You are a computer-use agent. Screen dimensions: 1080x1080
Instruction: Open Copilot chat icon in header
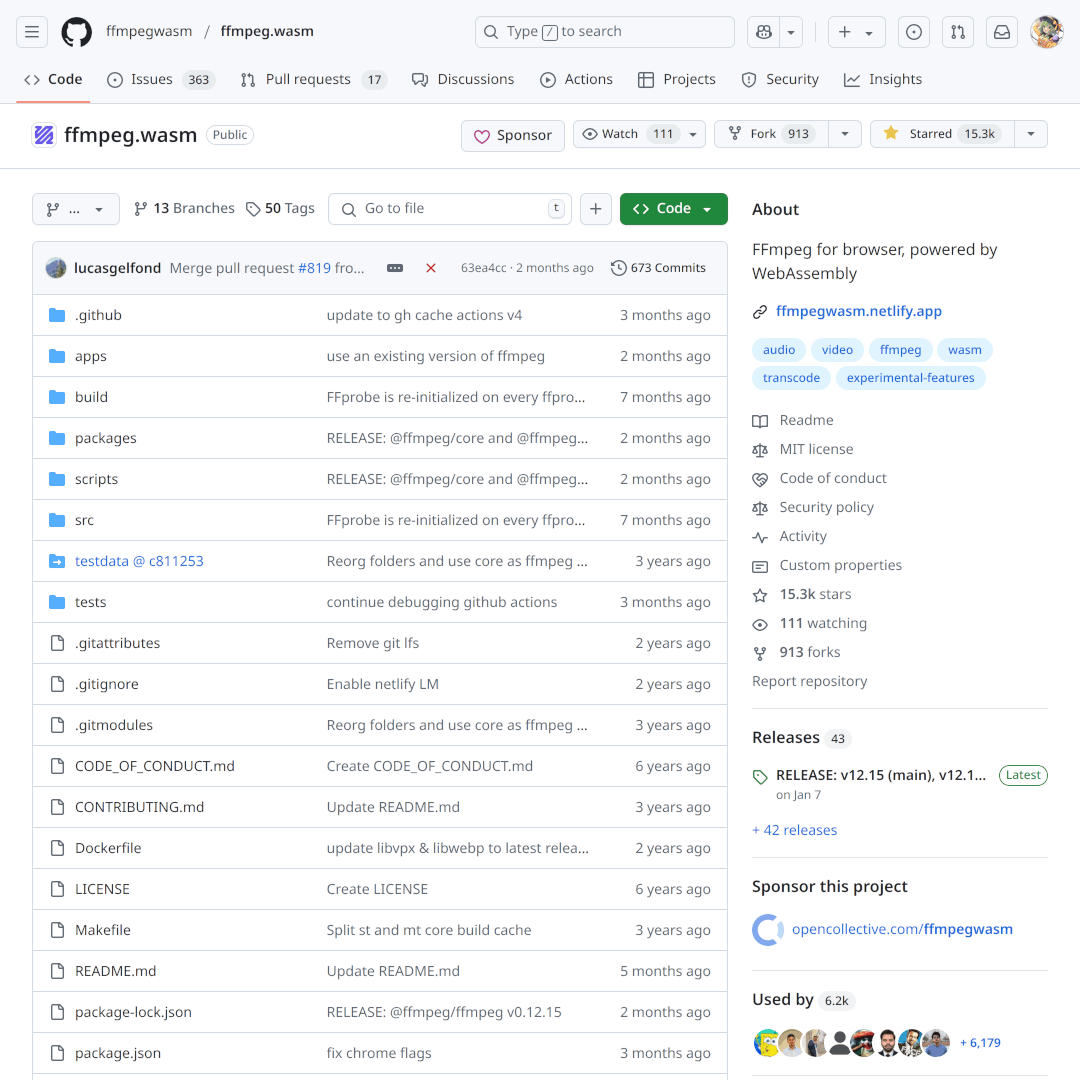pos(764,32)
